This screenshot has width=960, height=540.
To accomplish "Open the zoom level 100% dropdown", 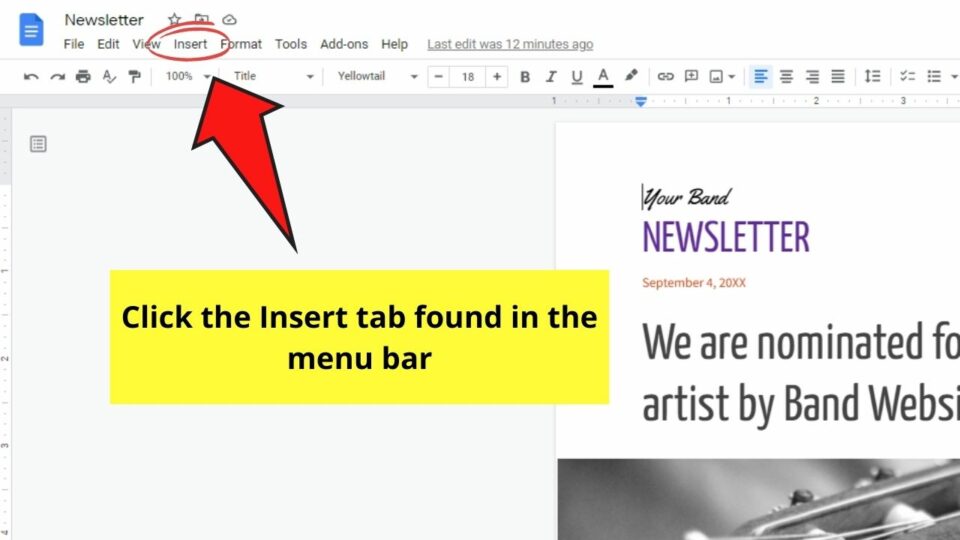I will 188,76.
